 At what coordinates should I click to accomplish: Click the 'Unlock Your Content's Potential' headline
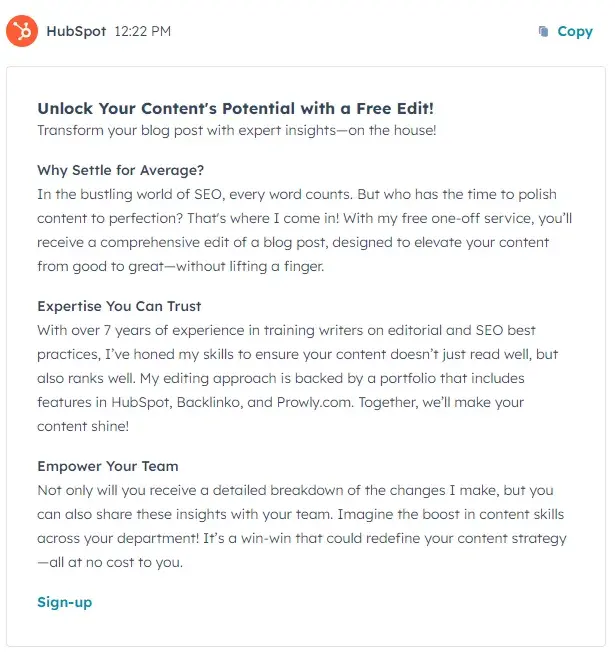click(x=235, y=108)
